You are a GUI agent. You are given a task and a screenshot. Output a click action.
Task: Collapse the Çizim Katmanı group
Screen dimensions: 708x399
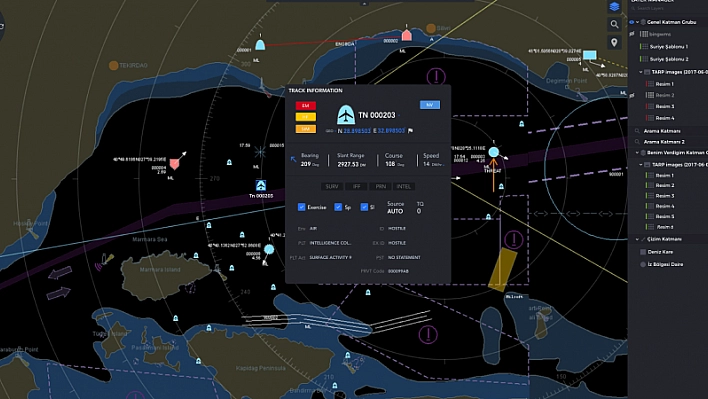click(637, 239)
